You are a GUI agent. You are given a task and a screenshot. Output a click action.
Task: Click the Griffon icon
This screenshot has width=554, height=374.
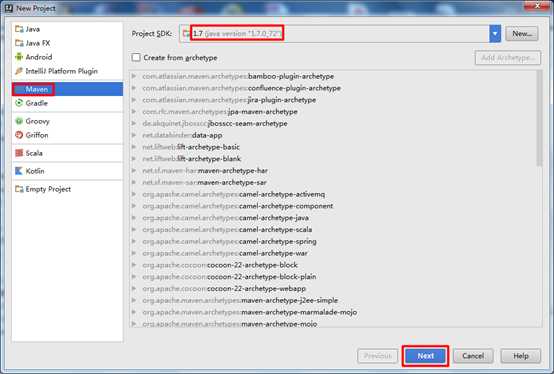click(x=19, y=135)
